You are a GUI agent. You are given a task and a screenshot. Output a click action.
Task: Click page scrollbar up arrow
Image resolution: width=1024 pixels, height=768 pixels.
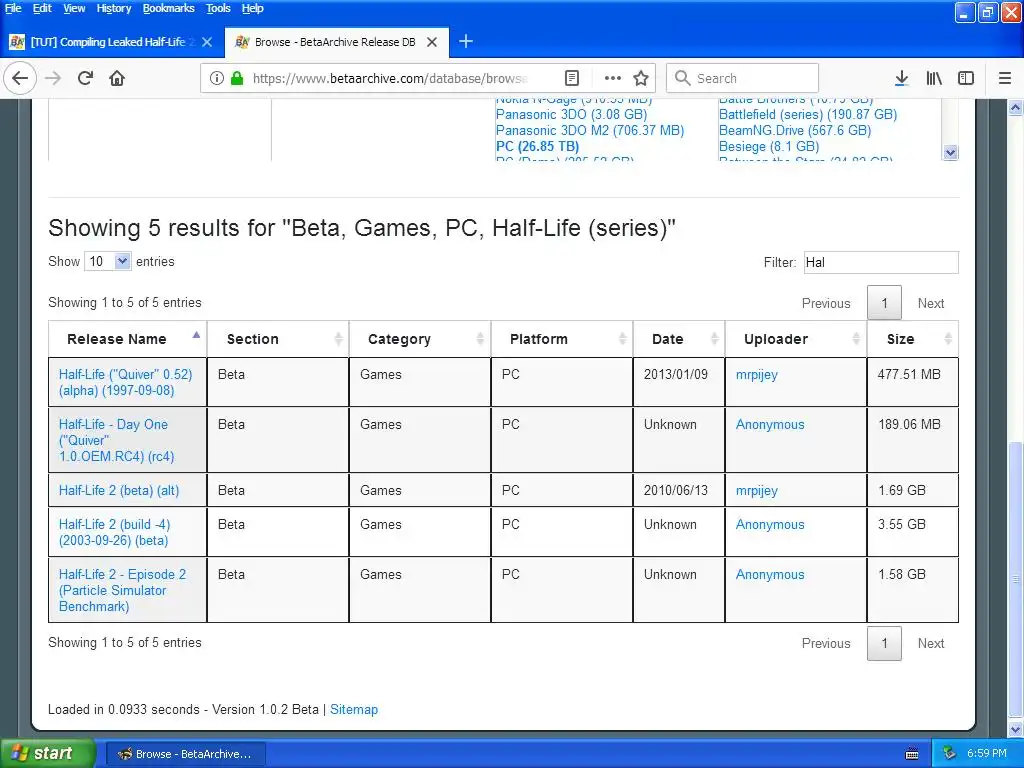(x=1016, y=107)
